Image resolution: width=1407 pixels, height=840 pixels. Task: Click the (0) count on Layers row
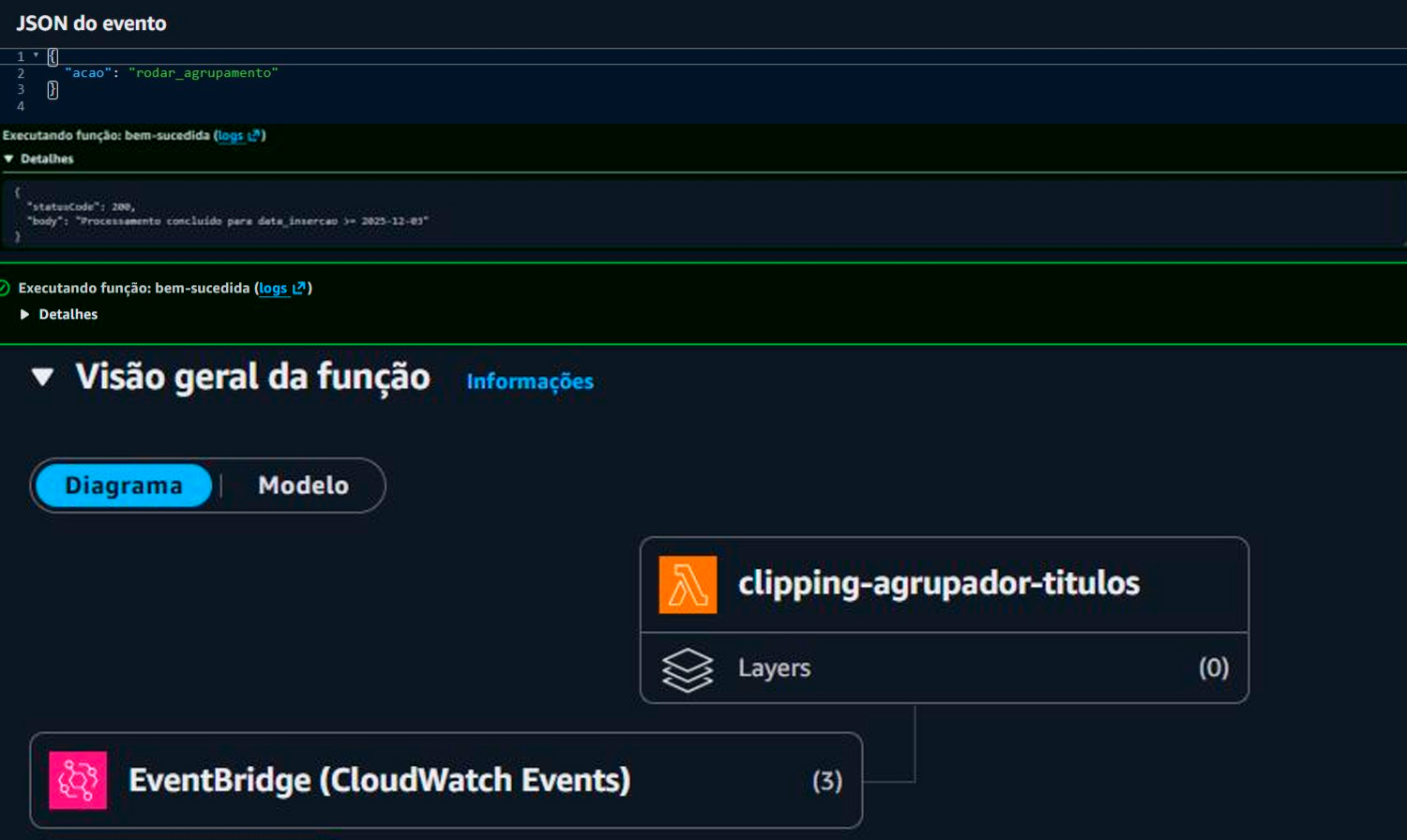tap(1214, 667)
